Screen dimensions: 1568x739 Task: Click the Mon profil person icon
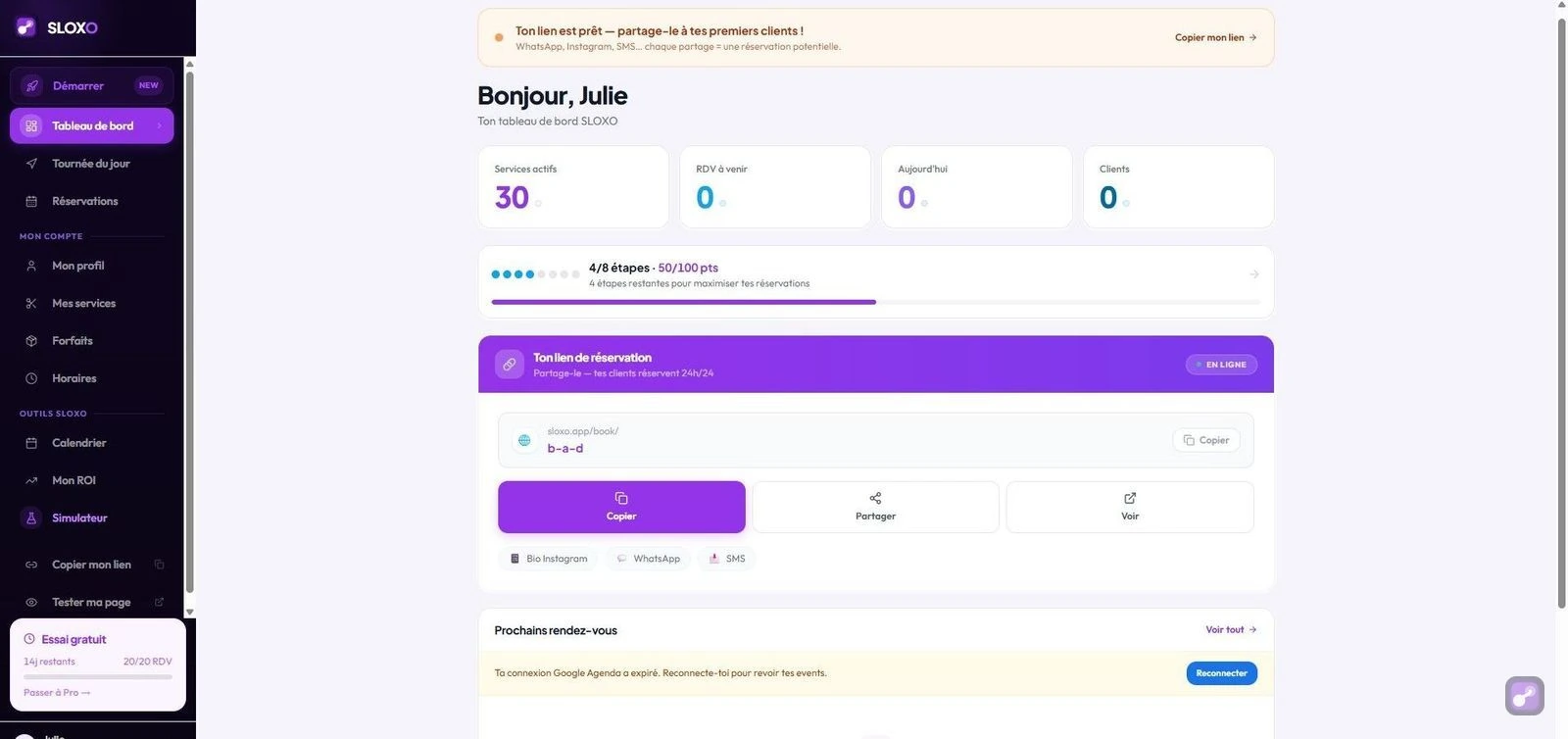pos(31,266)
